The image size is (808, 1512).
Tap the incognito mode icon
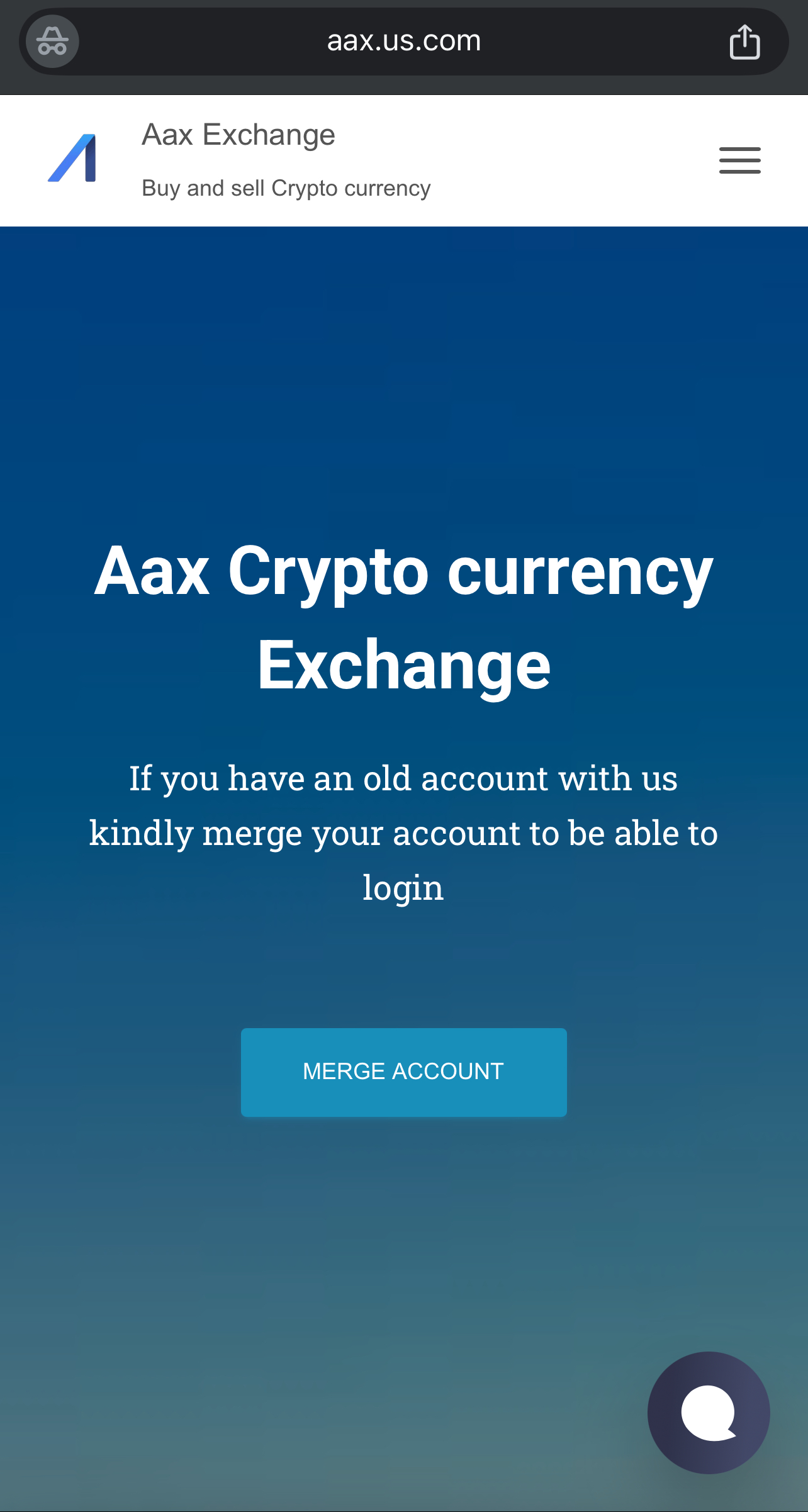tap(52, 42)
